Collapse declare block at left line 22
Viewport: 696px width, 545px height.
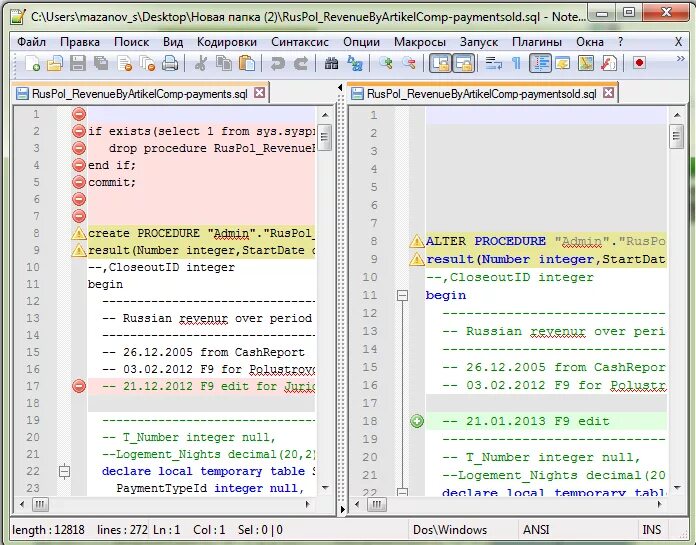(64, 471)
